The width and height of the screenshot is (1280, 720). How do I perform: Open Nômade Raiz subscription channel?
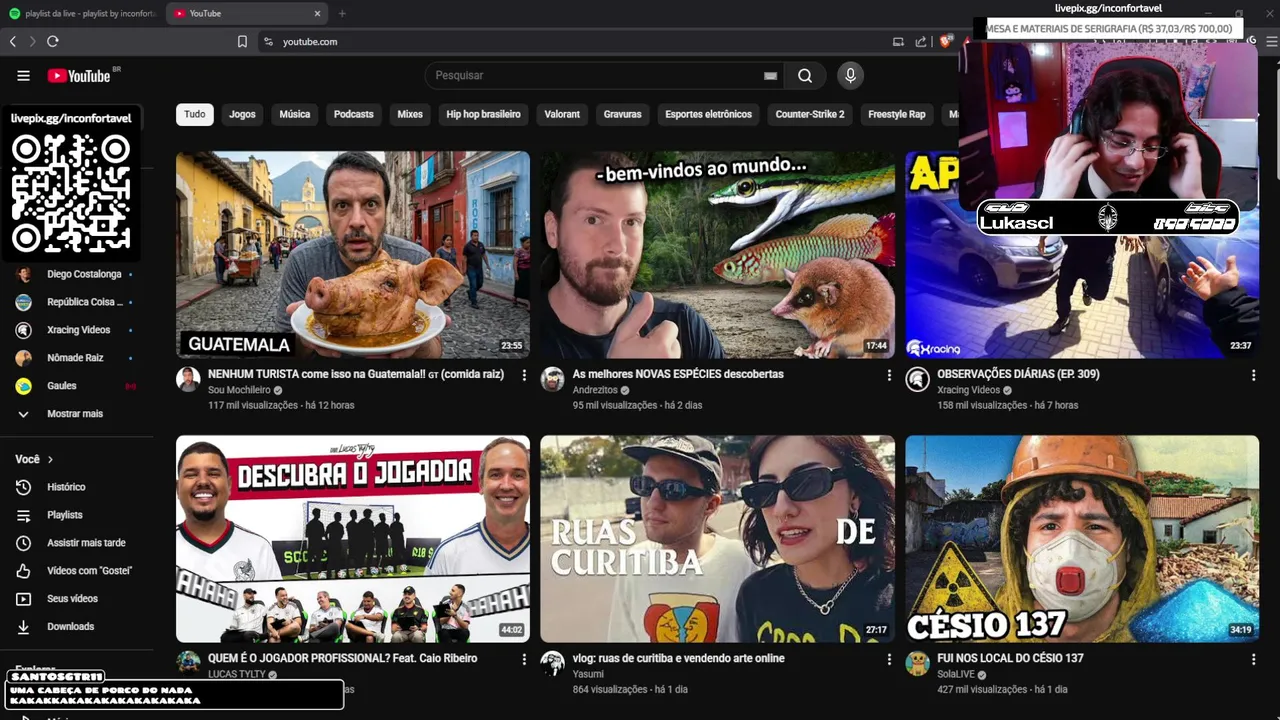tap(77, 358)
